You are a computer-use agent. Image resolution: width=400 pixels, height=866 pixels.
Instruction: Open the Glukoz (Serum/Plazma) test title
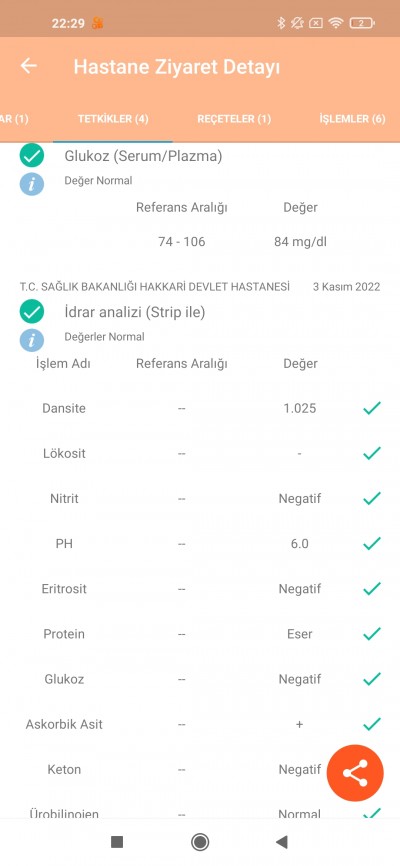point(143,156)
